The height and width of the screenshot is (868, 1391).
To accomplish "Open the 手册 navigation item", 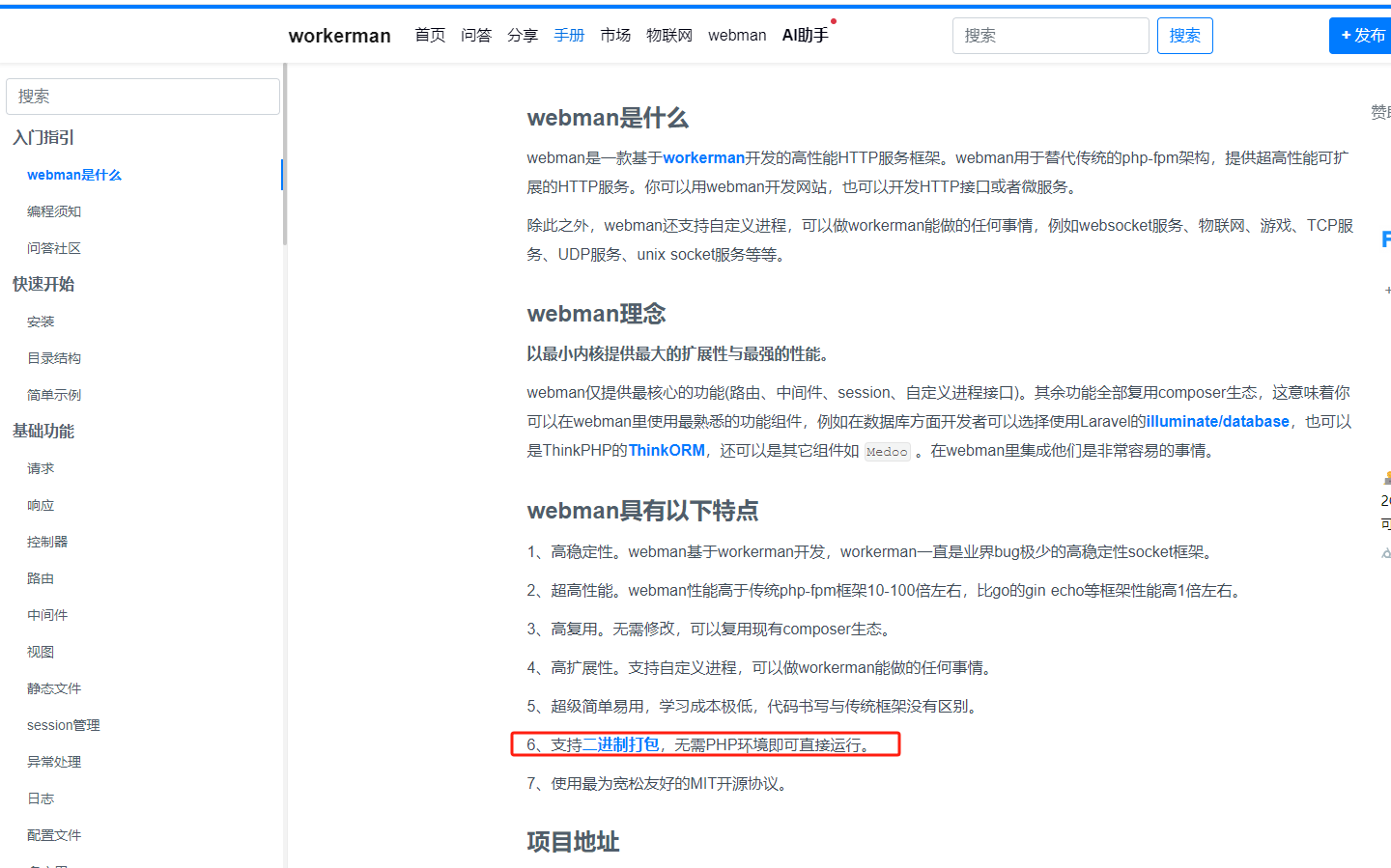I will tap(569, 36).
